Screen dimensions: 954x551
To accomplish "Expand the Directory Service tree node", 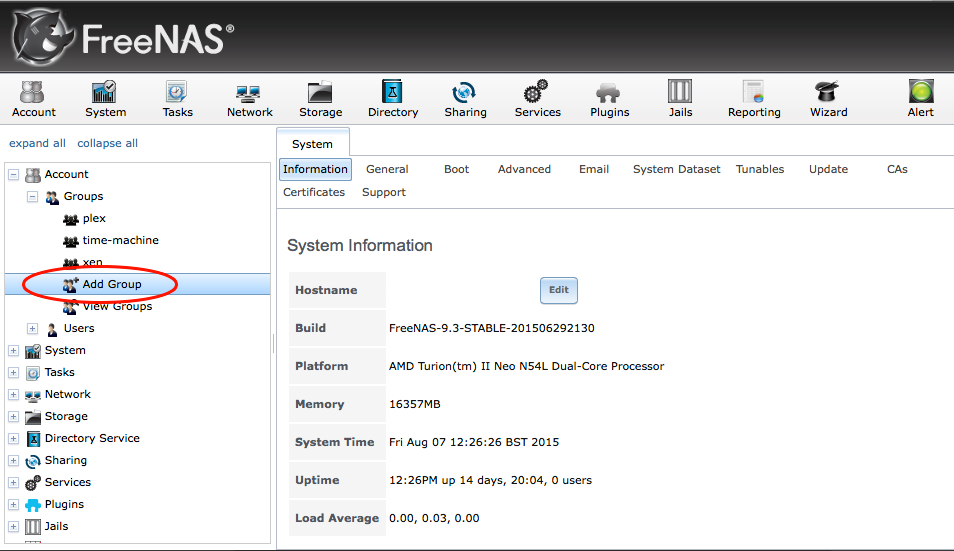I will coord(13,438).
